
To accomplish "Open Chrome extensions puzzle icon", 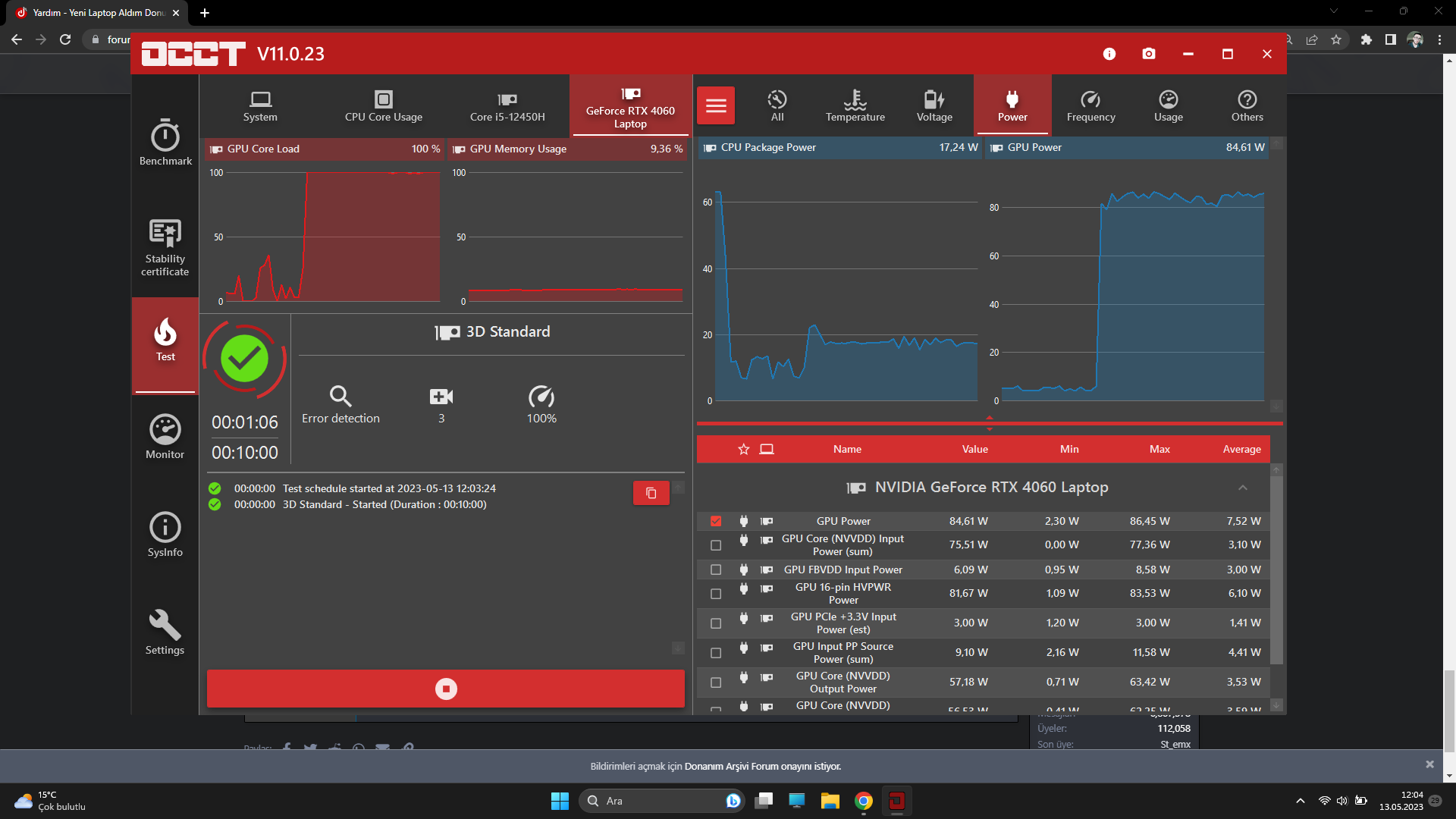I will [x=1366, y=39].
